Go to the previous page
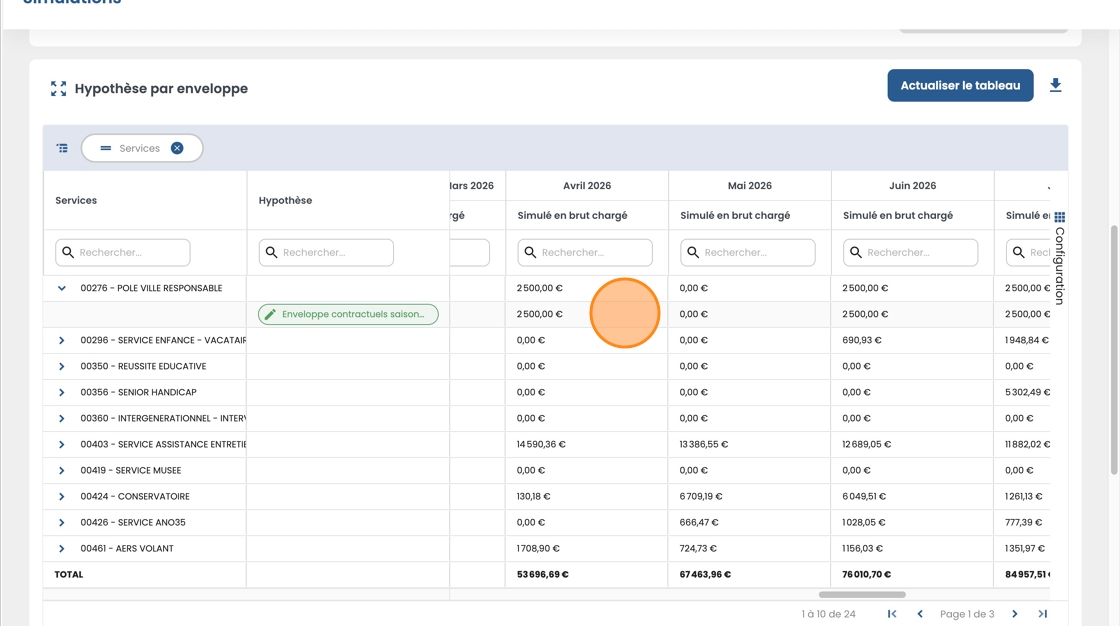Screen dimensions: 1120x626 [920, 614]
